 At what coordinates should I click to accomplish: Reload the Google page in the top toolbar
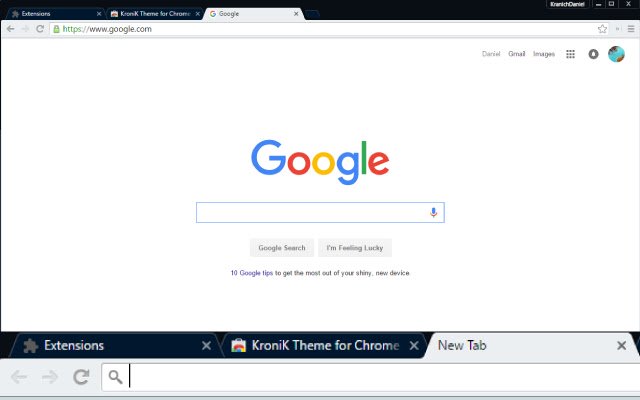pyautogui.click(x=40, y=29)
